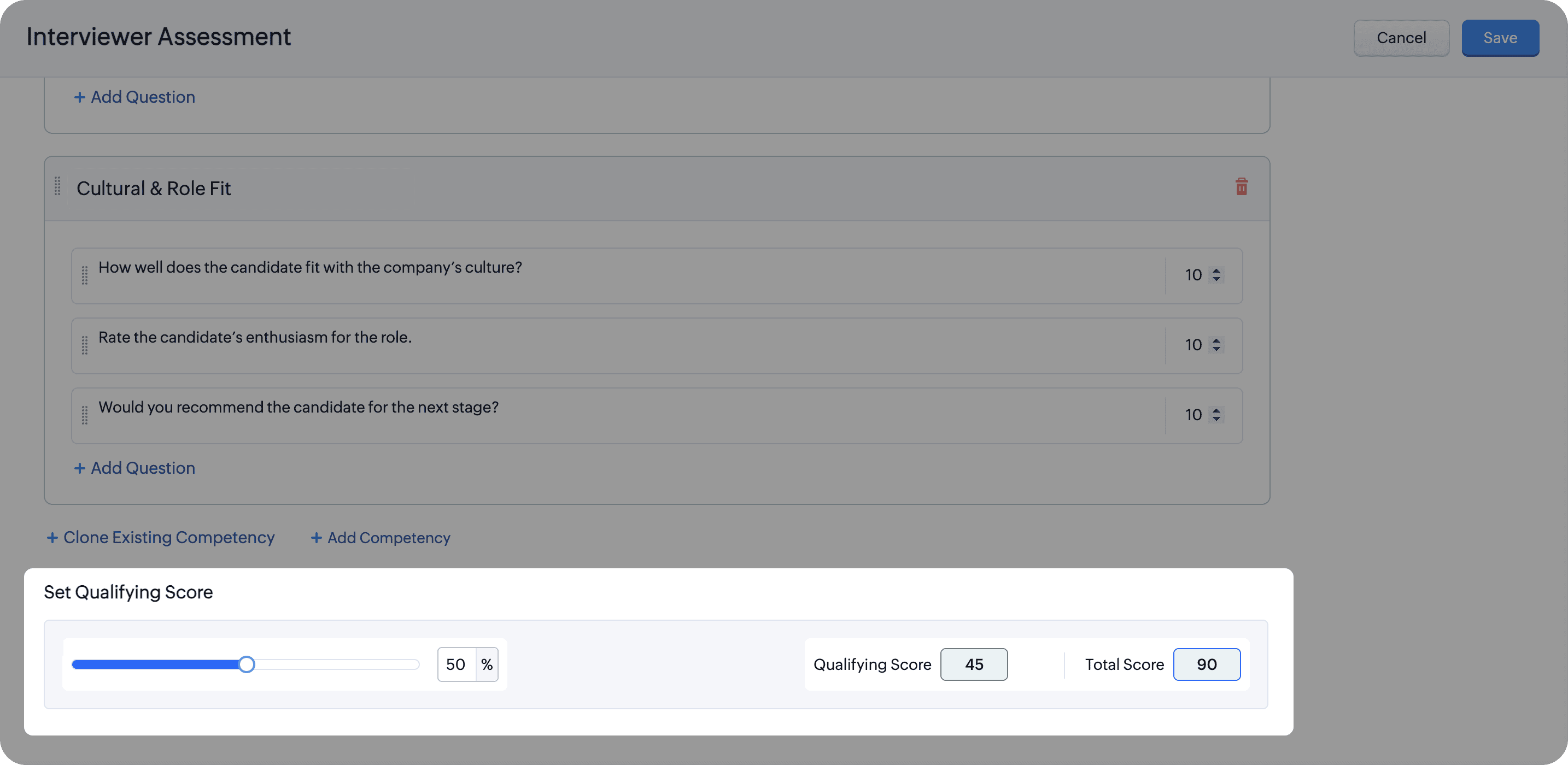Increase score for company culture question

tap(1216, 270)
